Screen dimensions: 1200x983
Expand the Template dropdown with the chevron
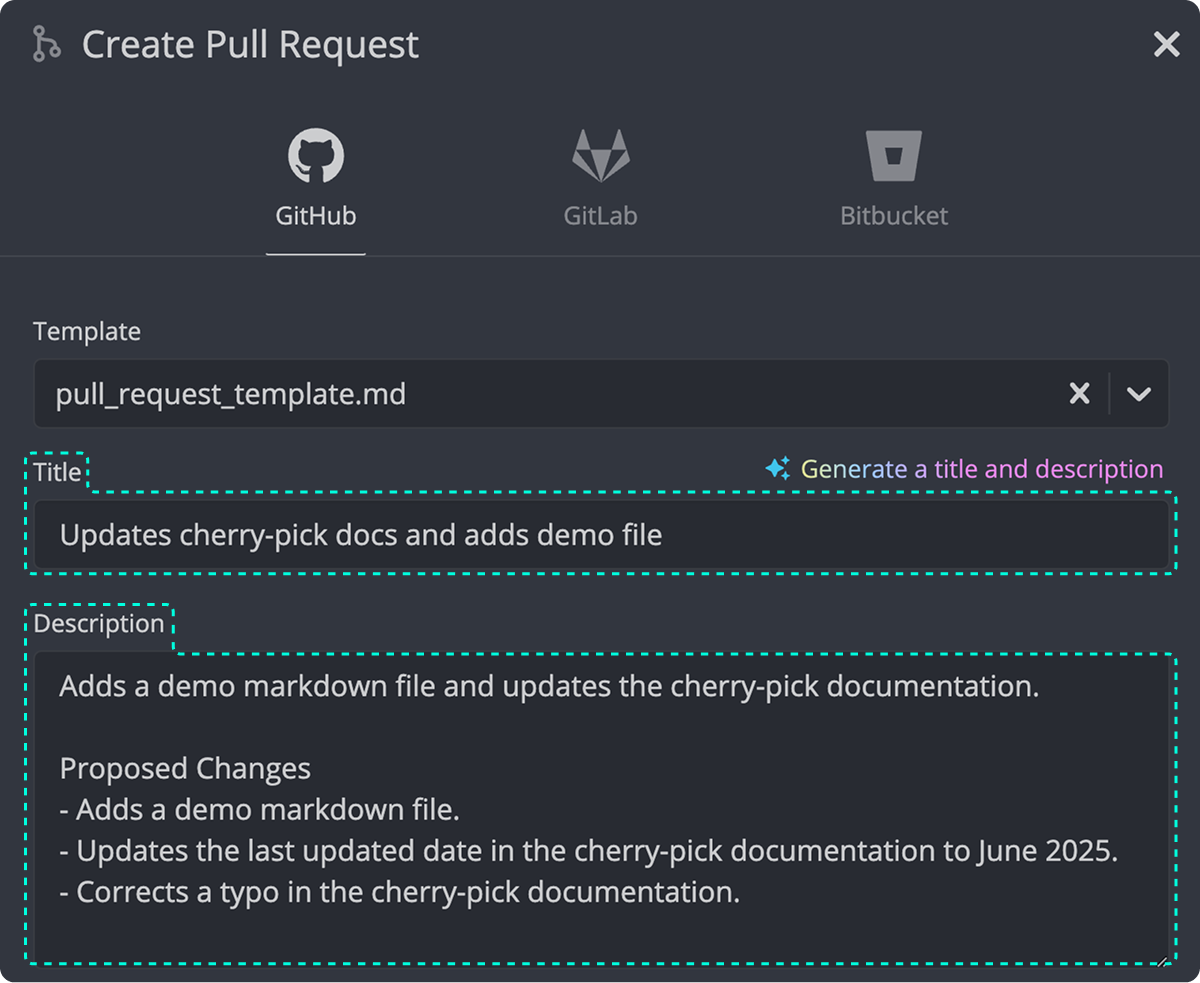(1139, 395)
